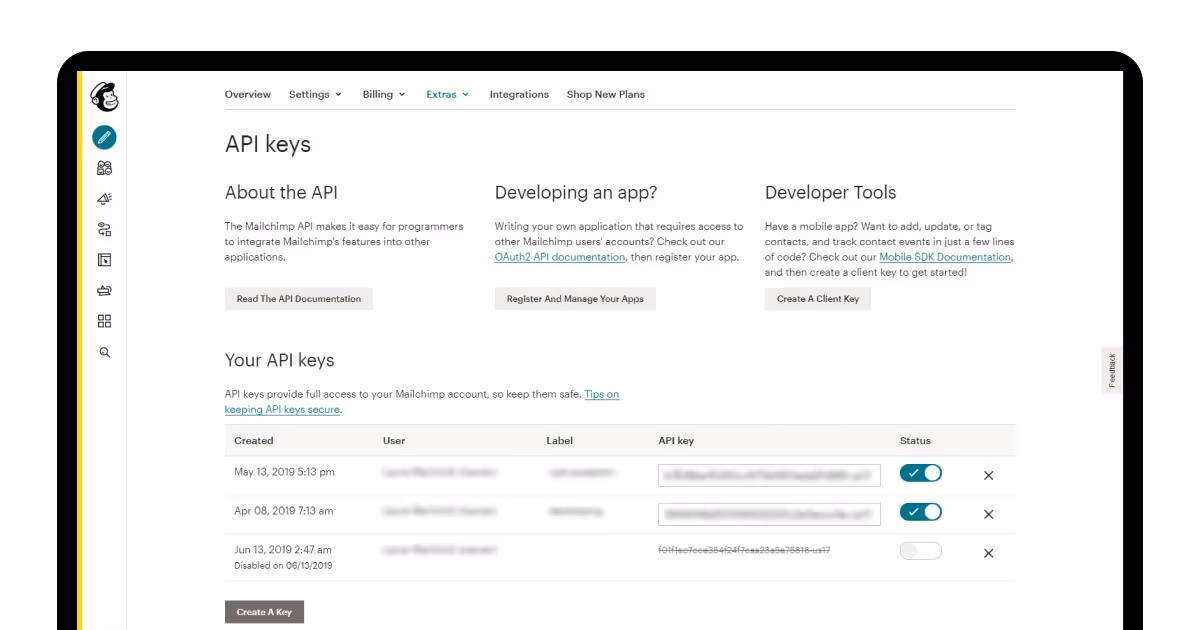
Task: Delete the Apr 08, 2019 API key
Action: coord(988,514)
